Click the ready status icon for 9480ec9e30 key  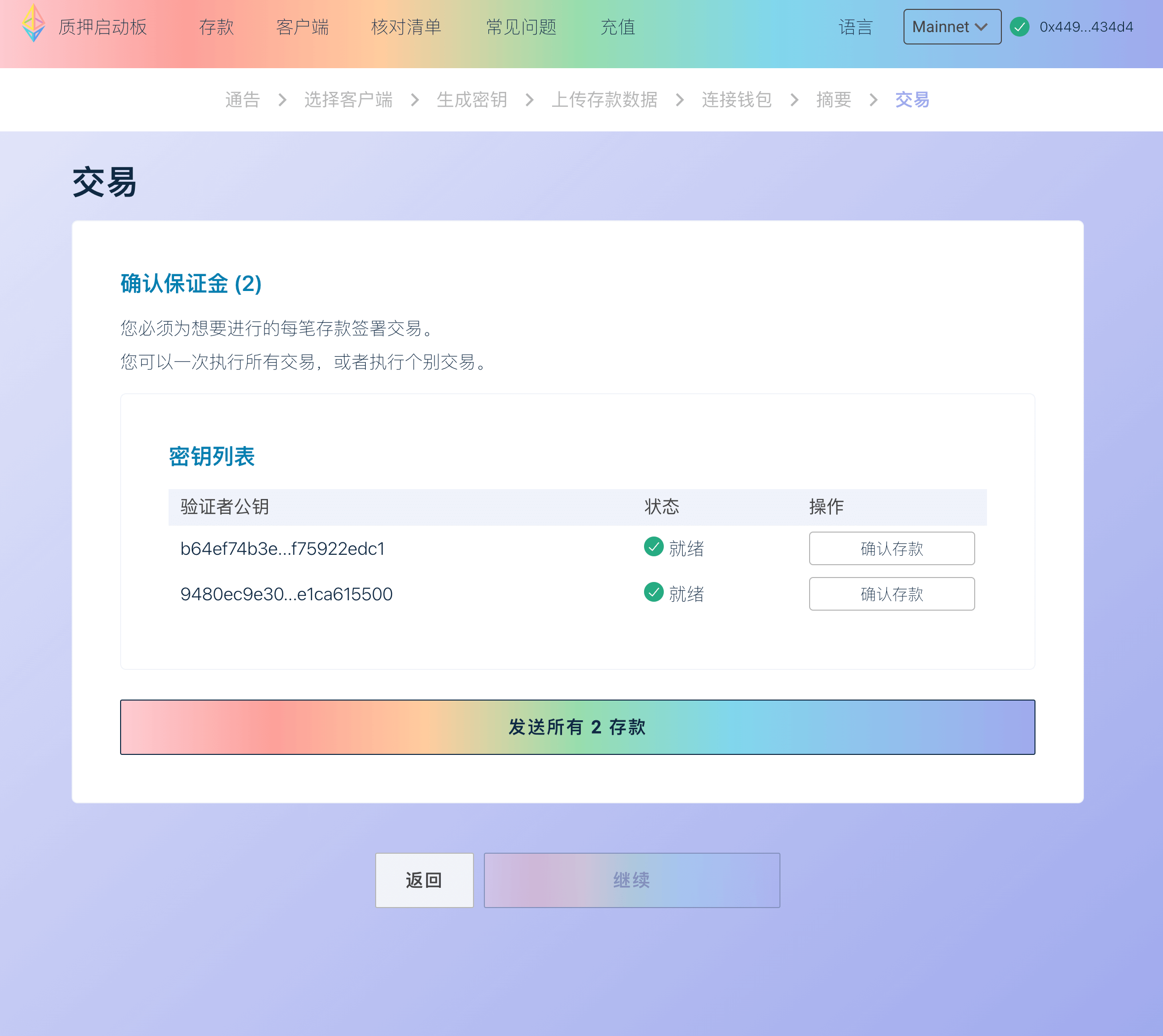click(x=653, y=592)
